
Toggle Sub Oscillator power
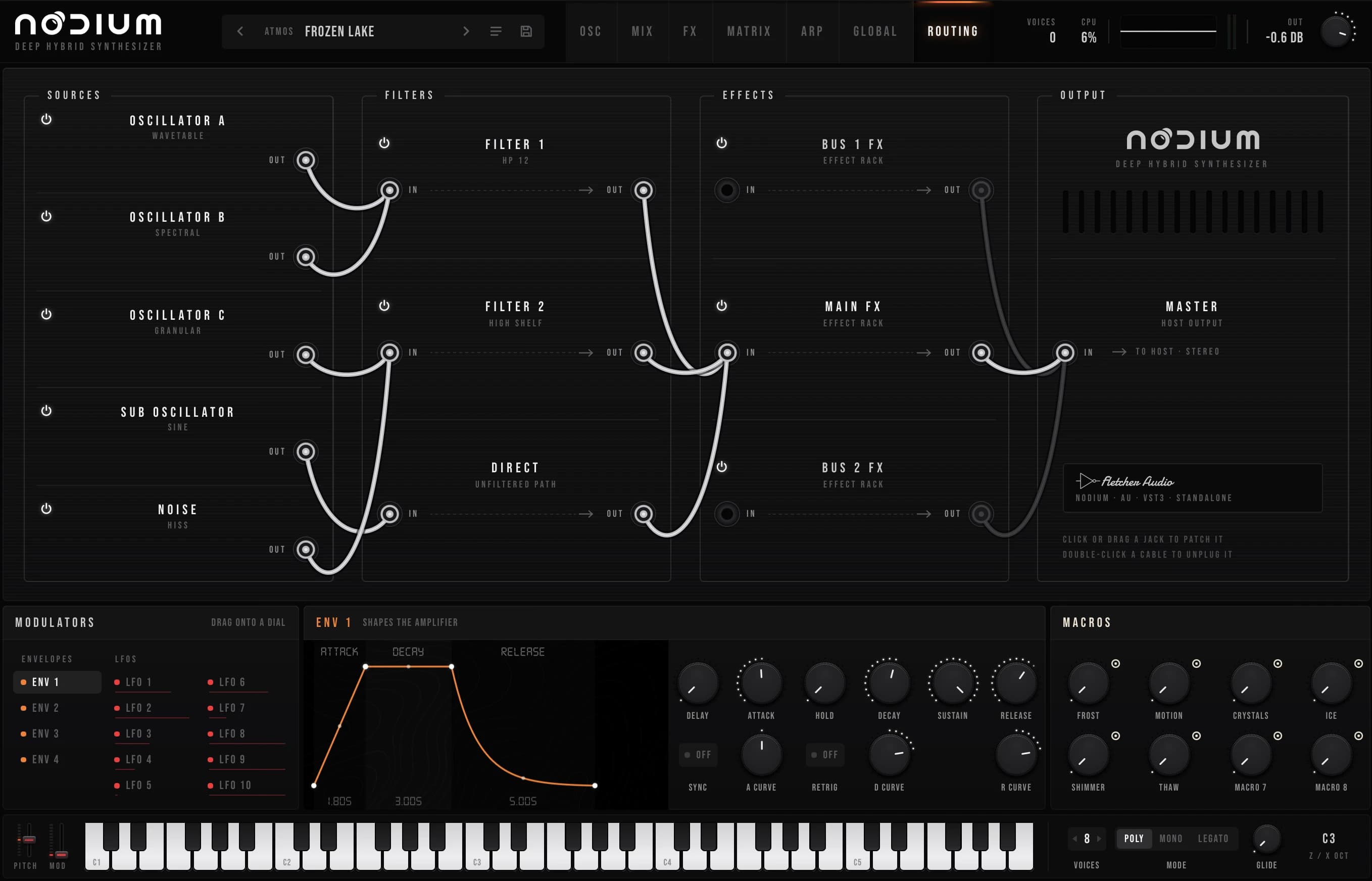(46, 411)
